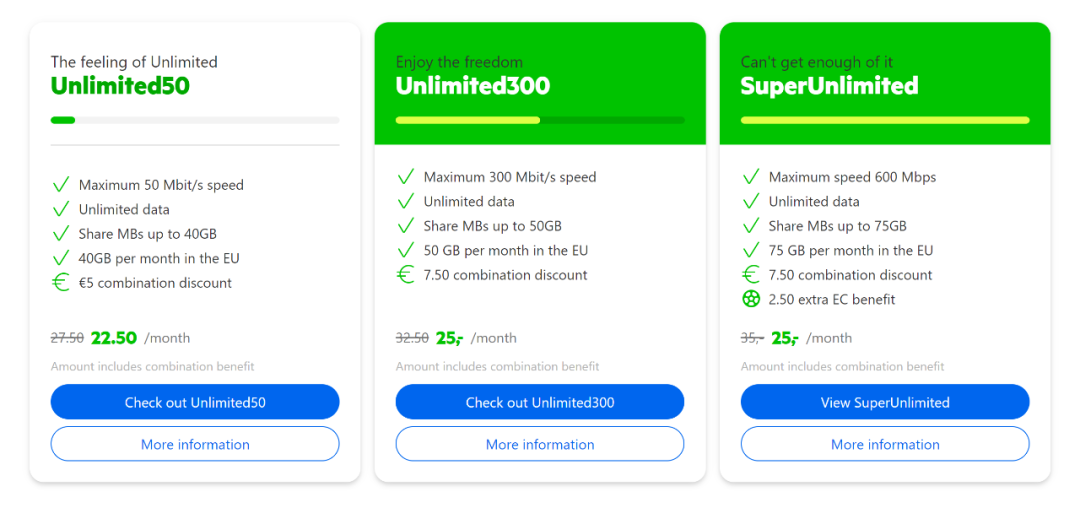Click the euro icon in the Unlimited300 card
The width and height of the screenshot is (1080, 508).
point(406,275)
